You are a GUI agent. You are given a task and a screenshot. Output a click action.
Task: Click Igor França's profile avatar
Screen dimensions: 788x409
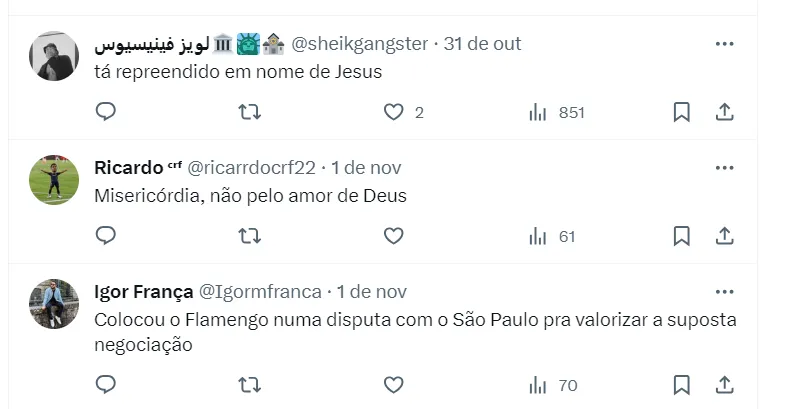(x=54, y=303)
